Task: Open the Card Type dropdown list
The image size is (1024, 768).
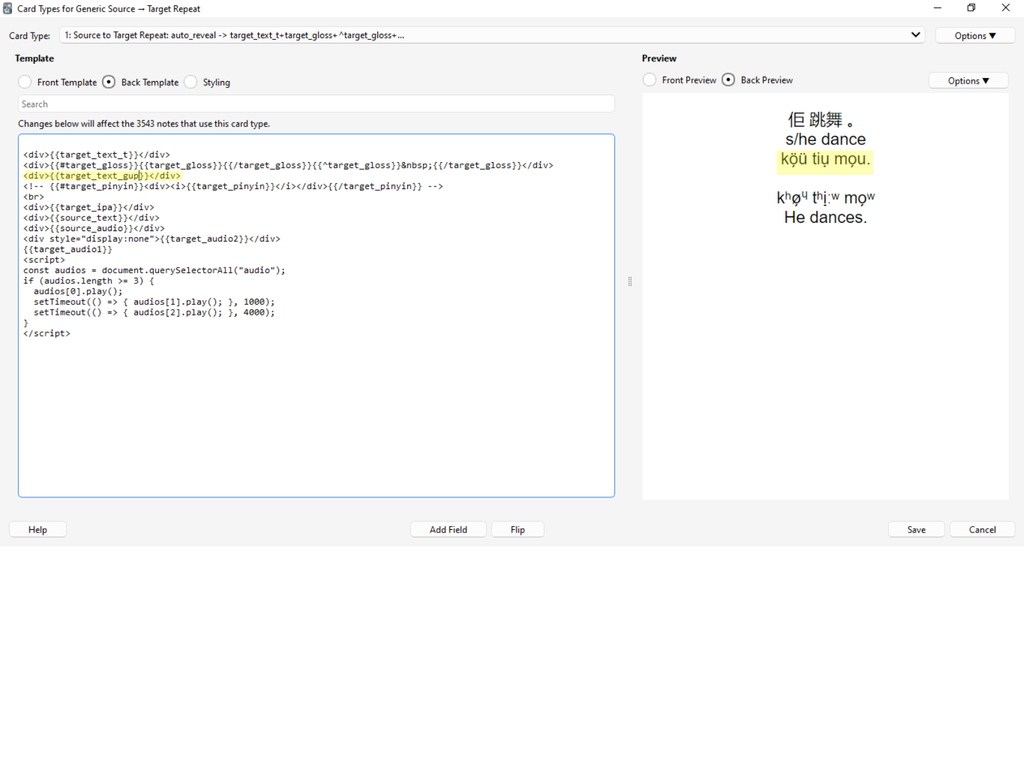Action: tap(492, 35)
